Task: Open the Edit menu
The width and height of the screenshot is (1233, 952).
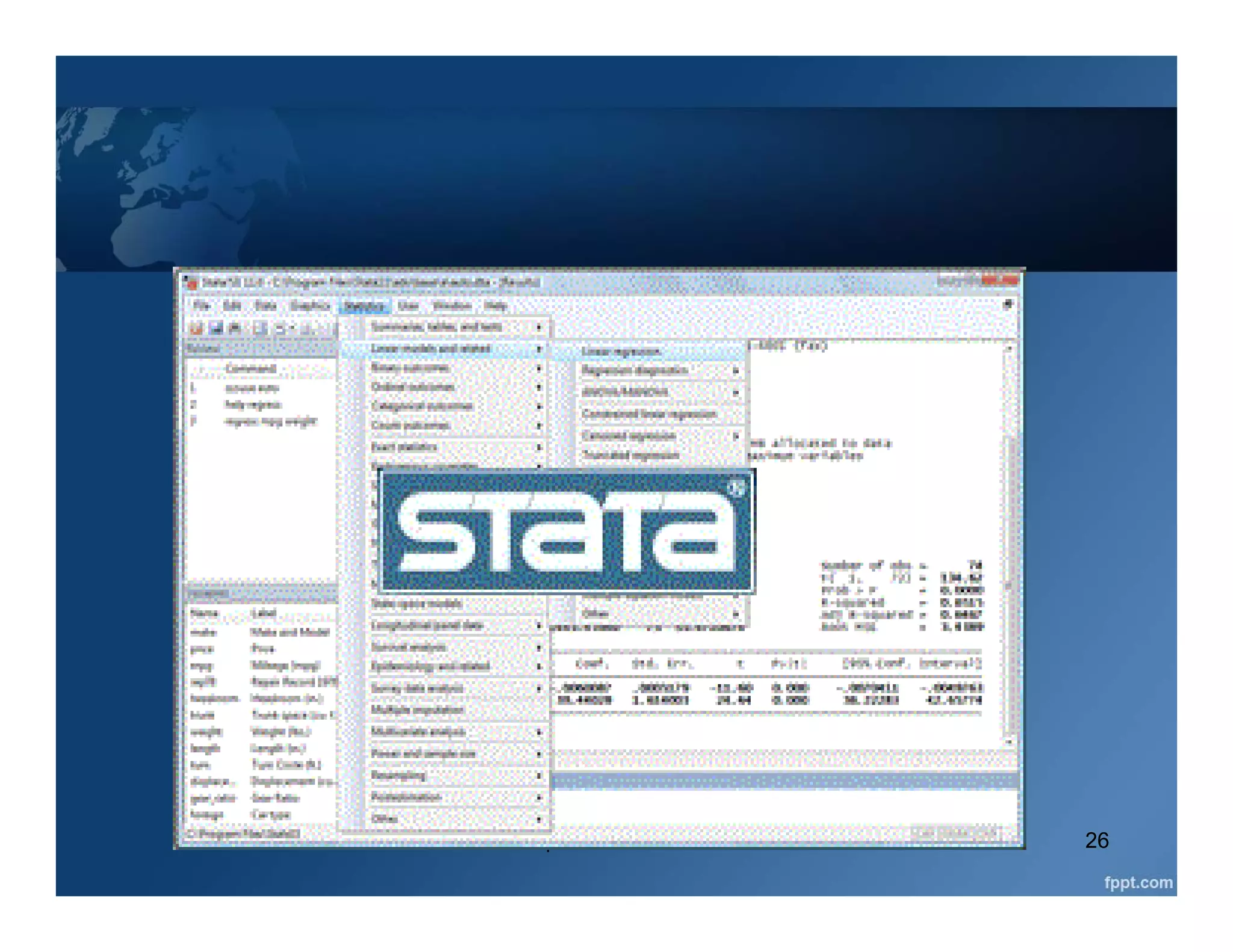Action: tap(232, 306)
